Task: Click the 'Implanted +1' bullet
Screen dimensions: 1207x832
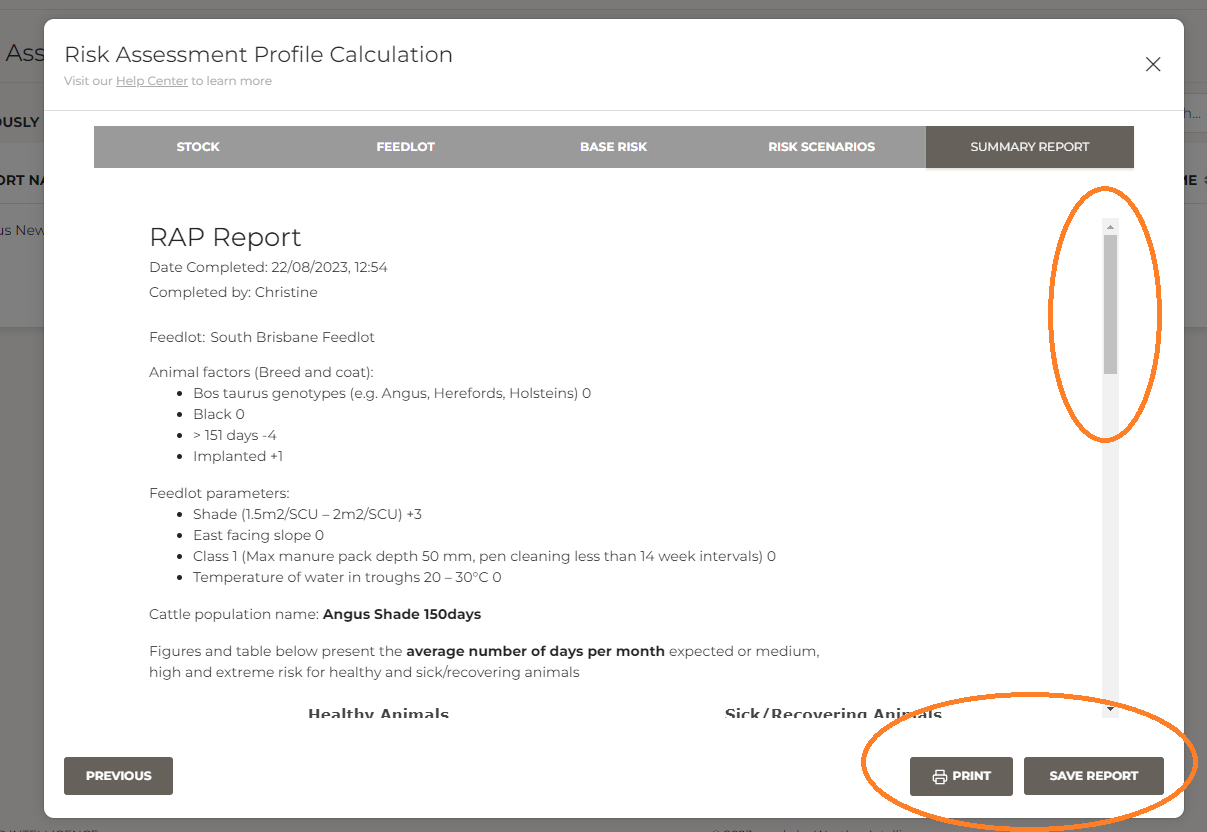Action: (x=238, y=456)
